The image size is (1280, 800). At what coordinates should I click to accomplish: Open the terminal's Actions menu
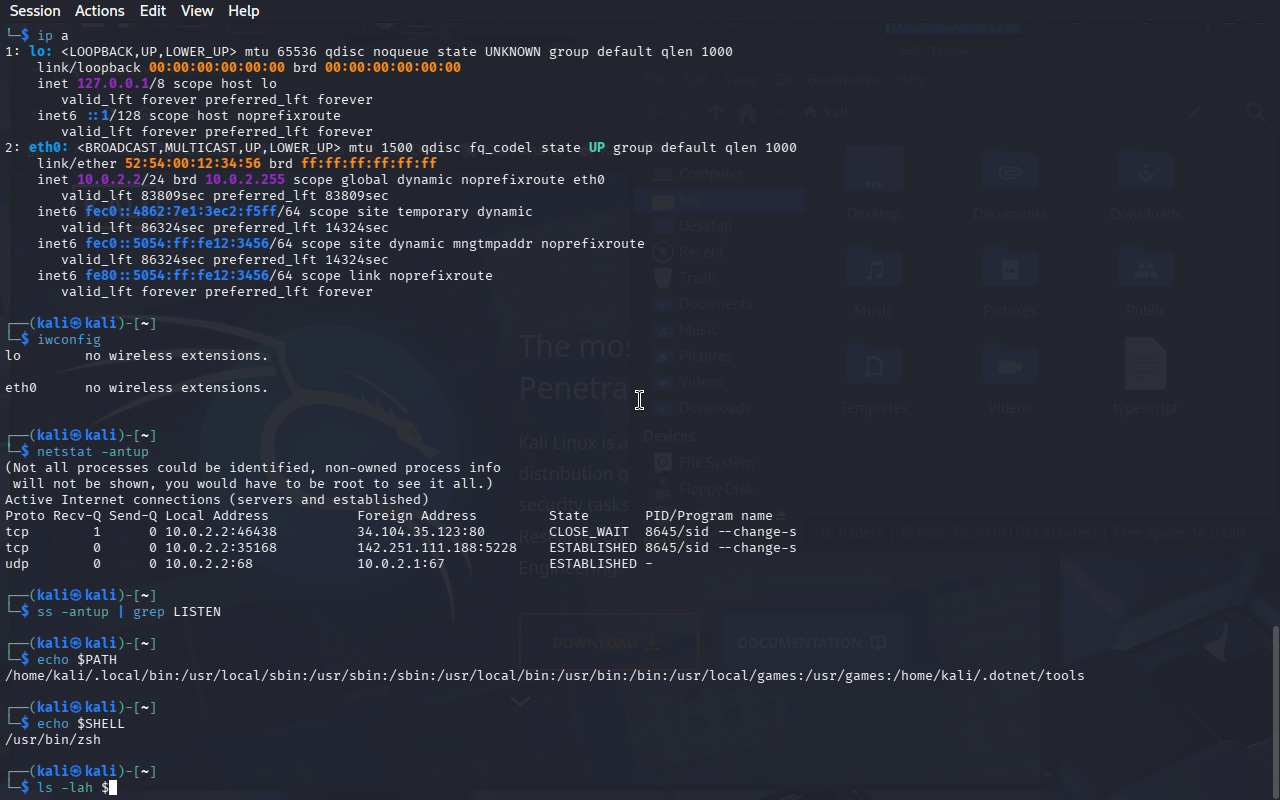click(x=100, y=11)
